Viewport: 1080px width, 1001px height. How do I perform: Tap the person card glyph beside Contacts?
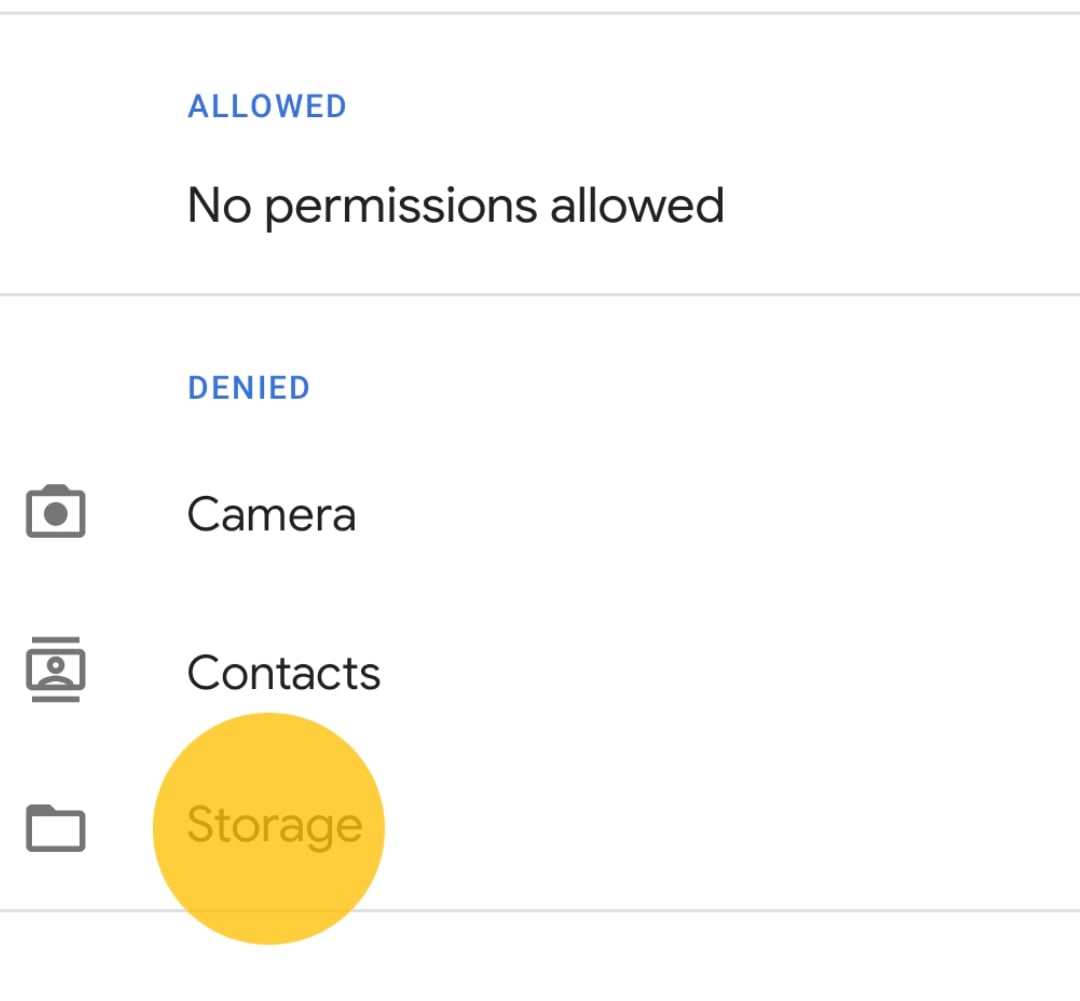click(x=56, y=668)
